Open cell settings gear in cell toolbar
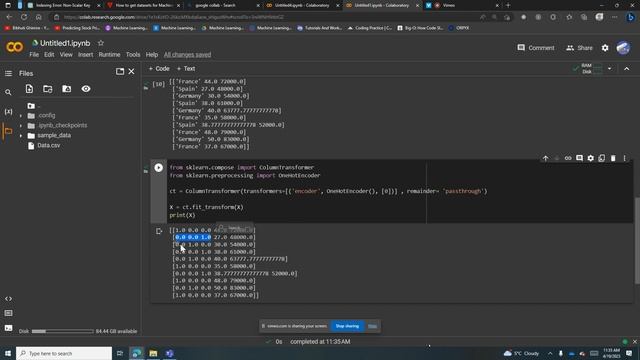 [591, 158]
